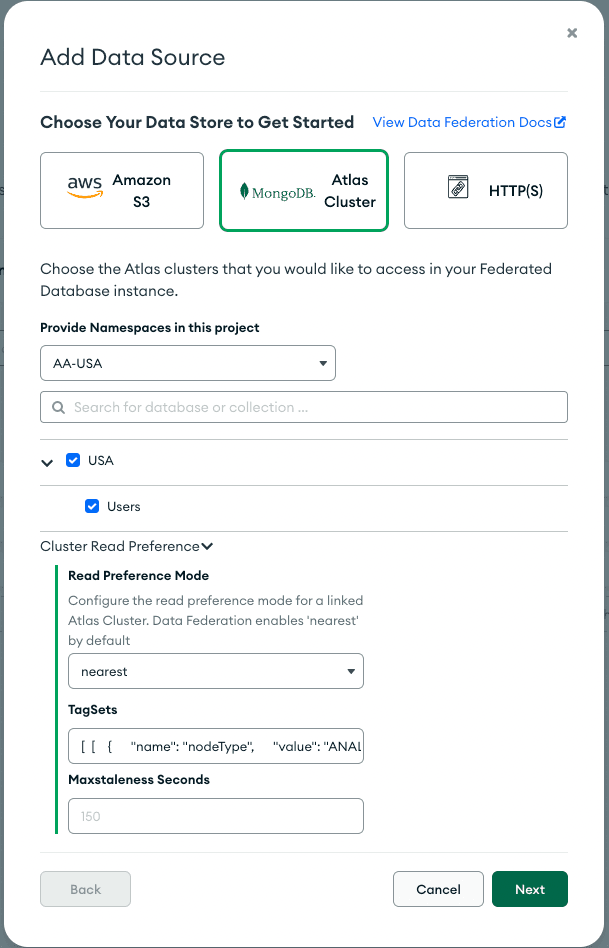Open View Data Federation Docs link
The width and height of the screenshot is (609, 948).
[462, 122]
